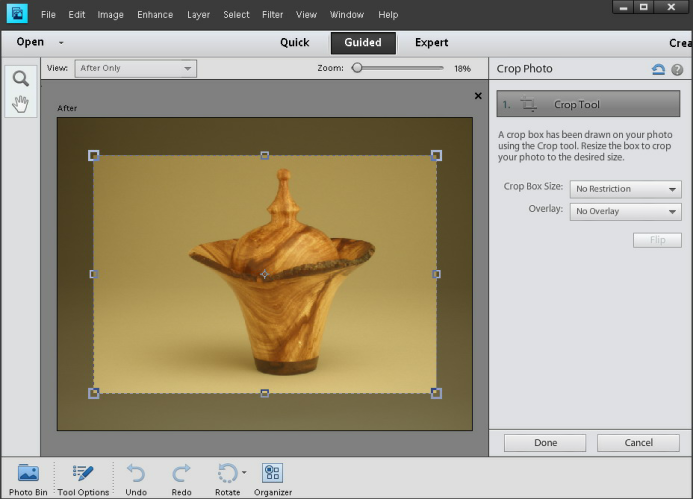693x500 pixels.
Task: Switch to the Expert tab
Action: click(x=432, y=43)
